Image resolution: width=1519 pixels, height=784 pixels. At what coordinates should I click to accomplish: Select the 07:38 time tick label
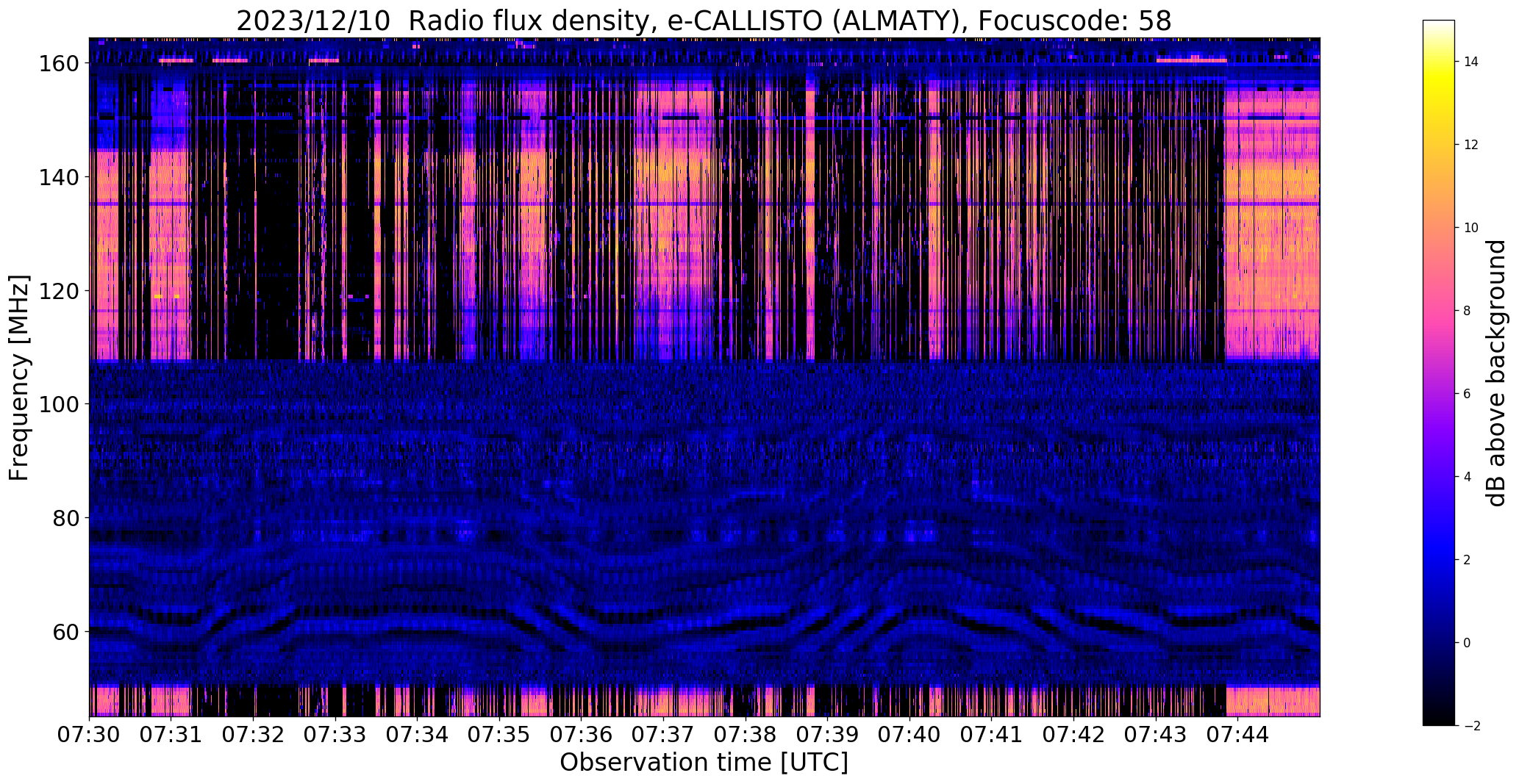coord(746,734)
